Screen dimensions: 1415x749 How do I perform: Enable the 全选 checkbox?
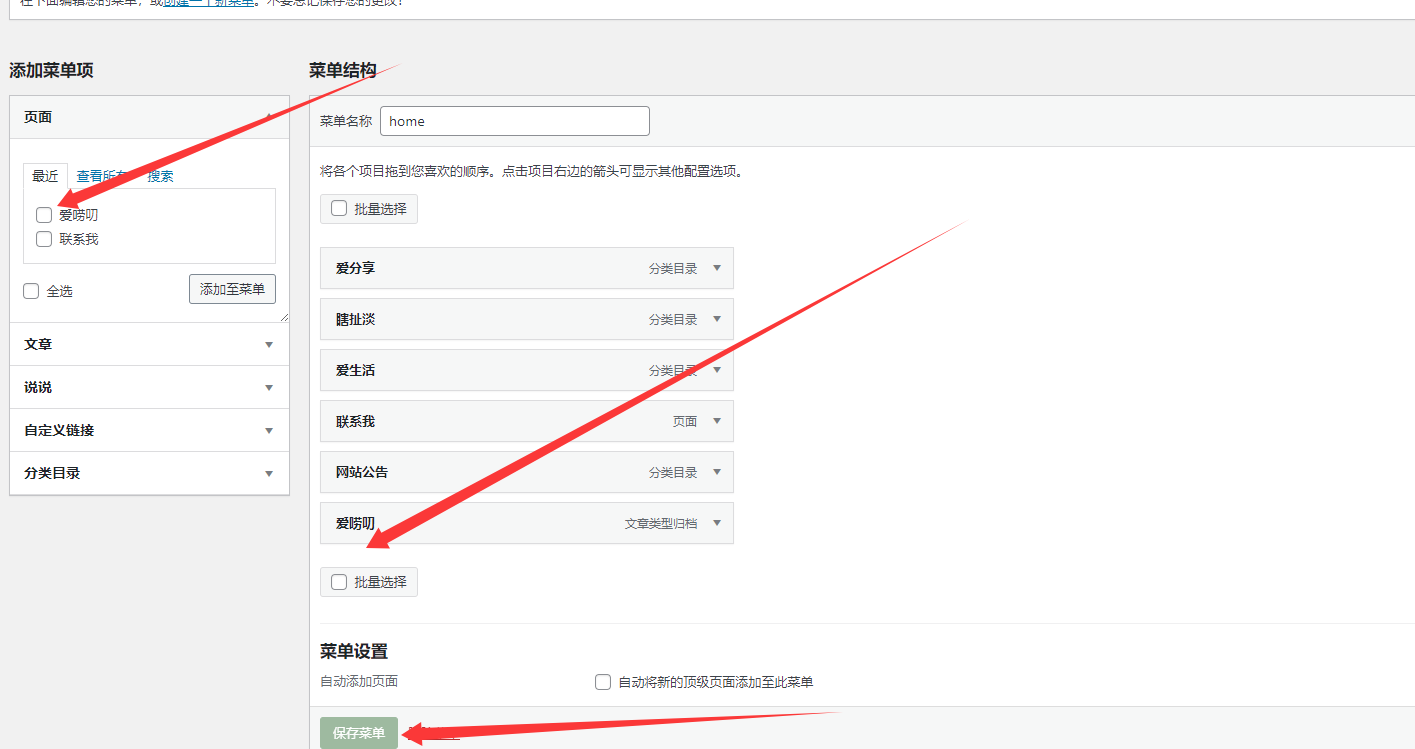point(32,291)
